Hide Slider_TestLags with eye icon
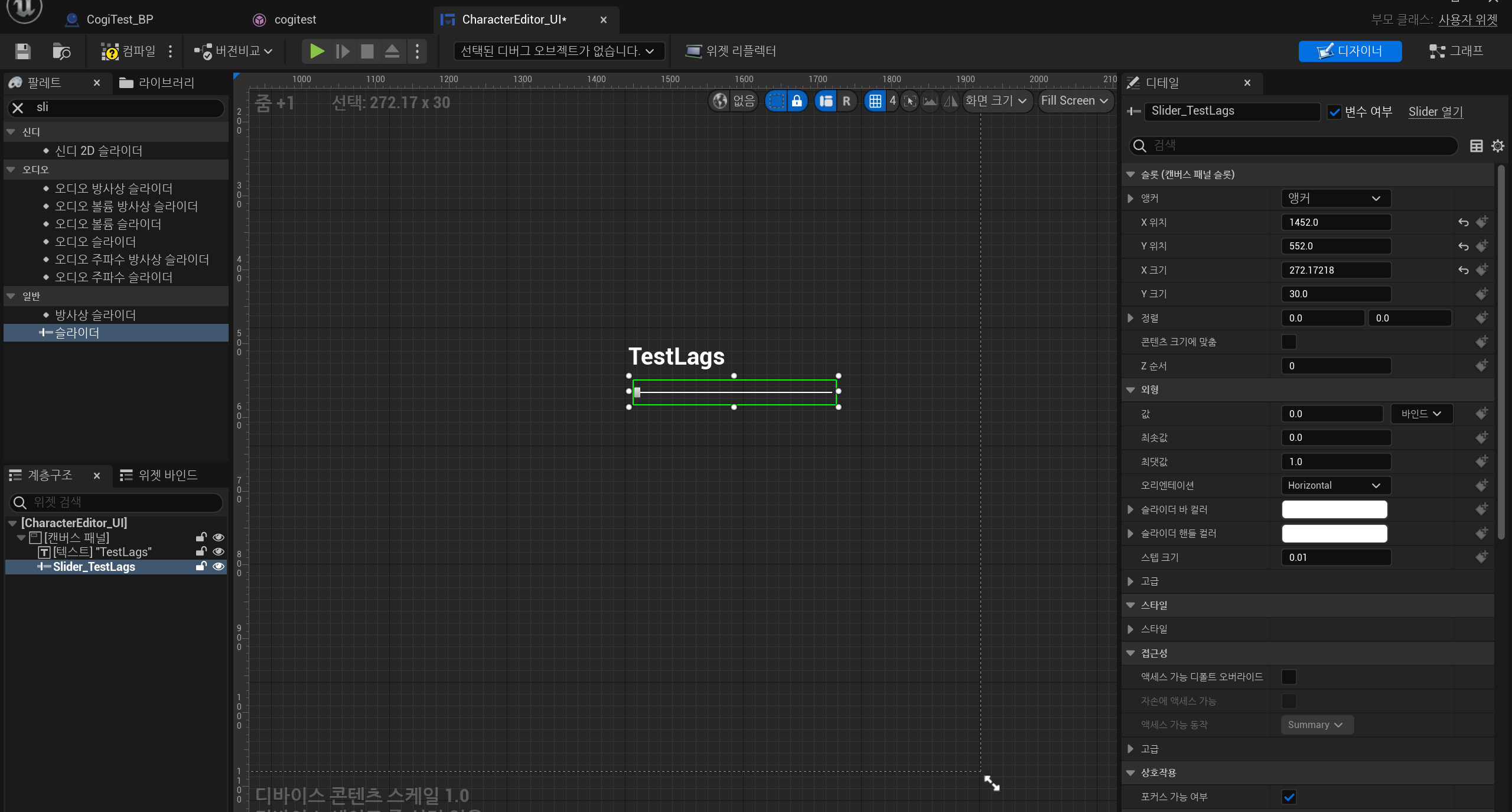Screen dimensions: 1512x812 point(219,566)
